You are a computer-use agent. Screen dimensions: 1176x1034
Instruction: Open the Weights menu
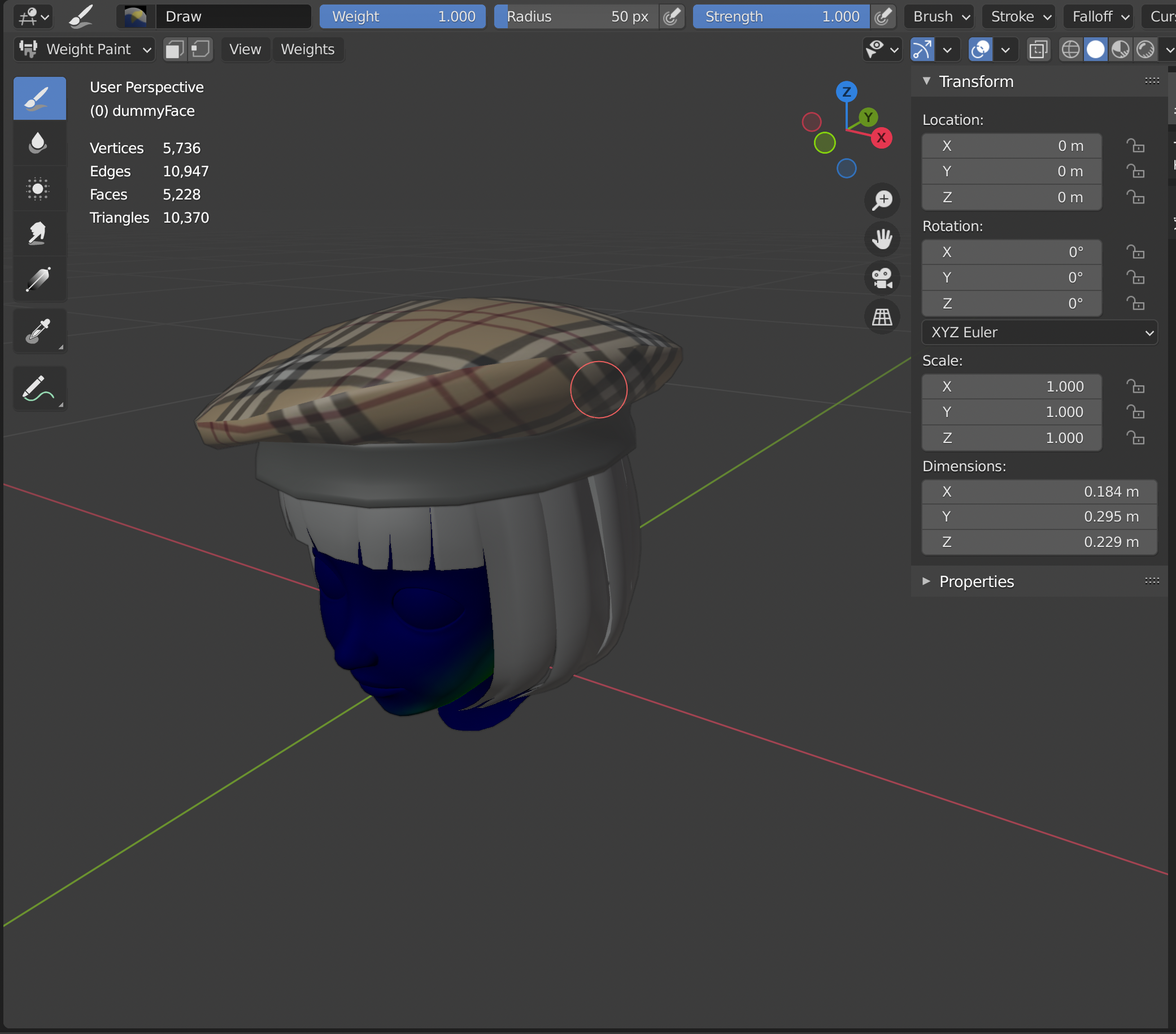tap(308, 50)
